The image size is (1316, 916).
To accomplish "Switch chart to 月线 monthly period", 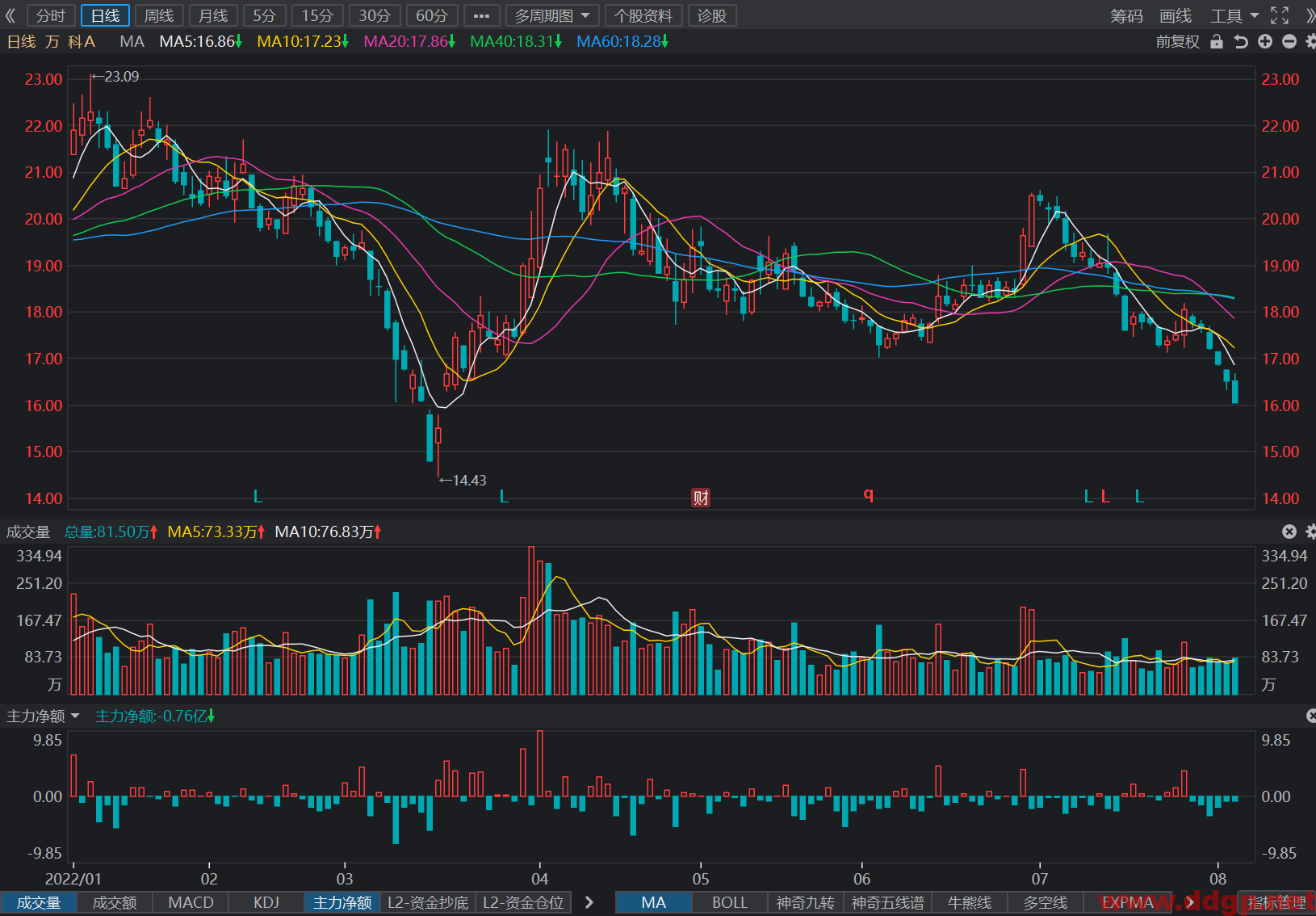I will [213, 15].
